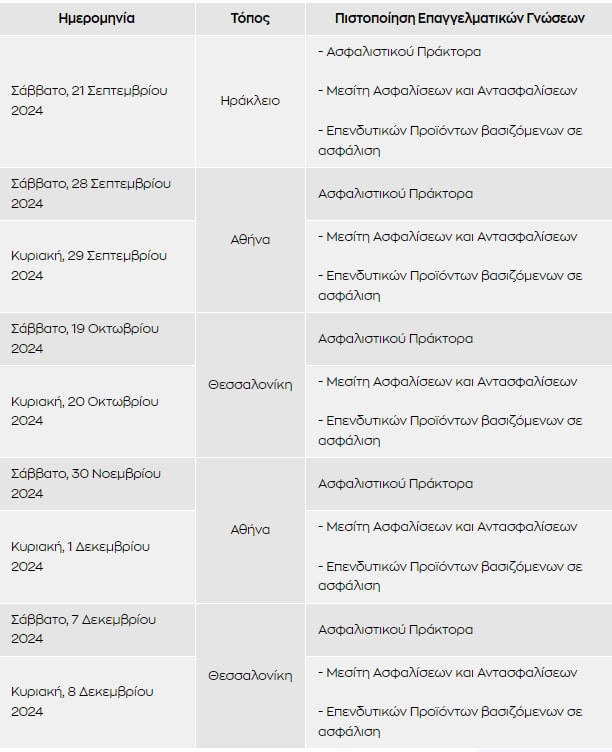Click the Τόπος column header

point(250,18)
